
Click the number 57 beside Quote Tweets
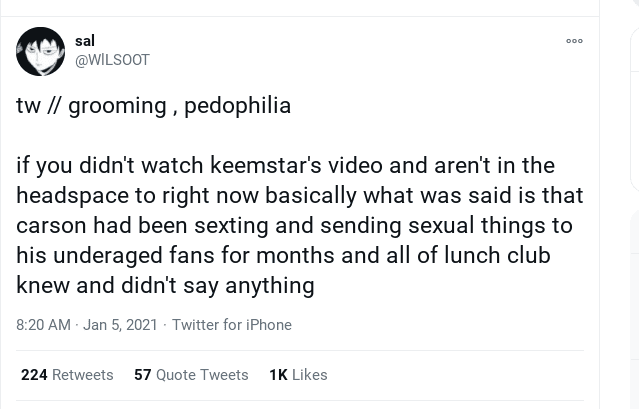point(142,375)
